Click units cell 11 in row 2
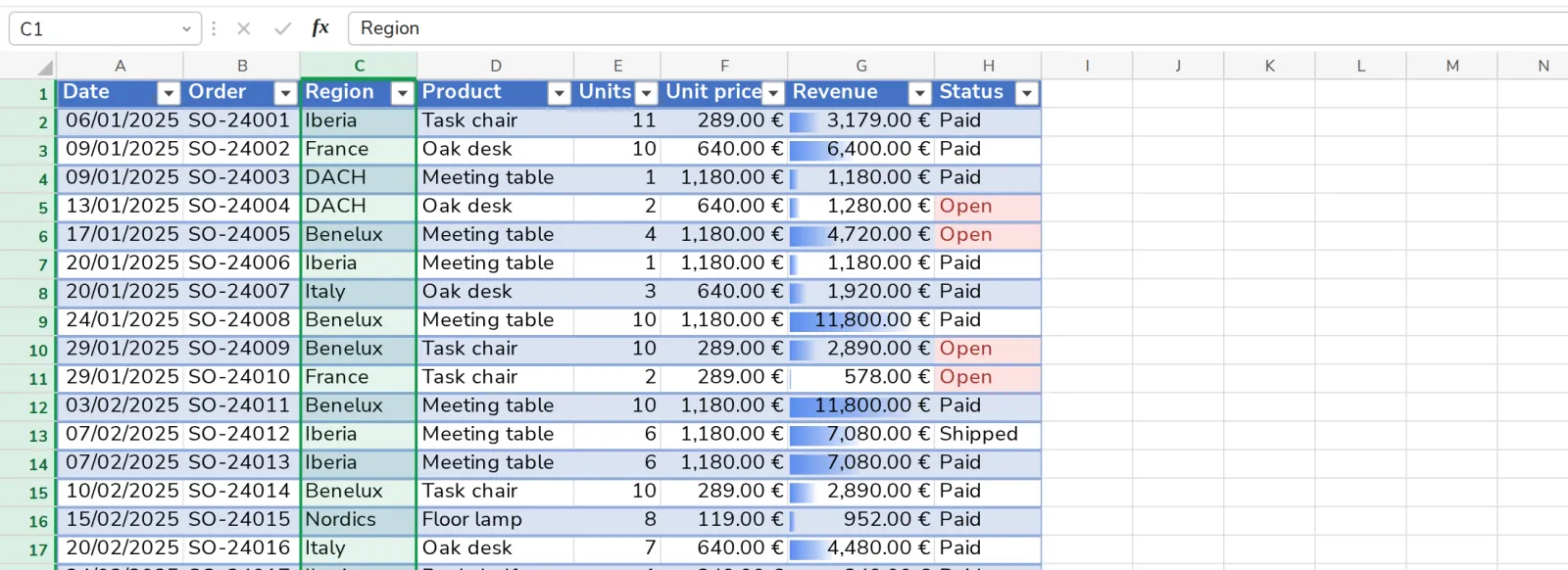 click(x=617, y=120)
